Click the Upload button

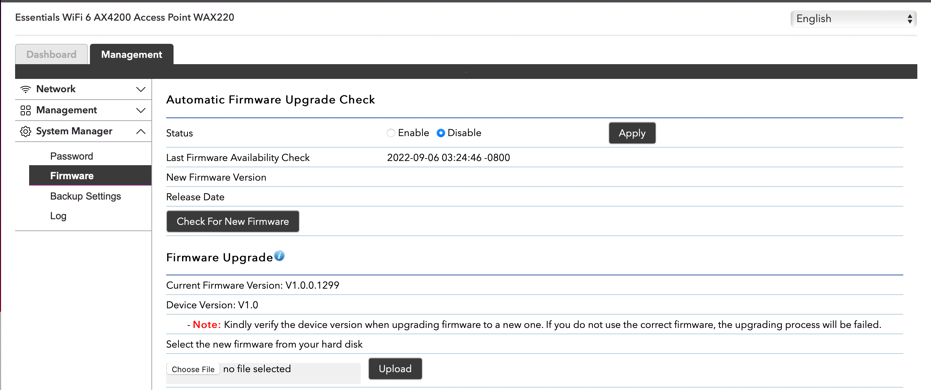[x=395, y=369]
